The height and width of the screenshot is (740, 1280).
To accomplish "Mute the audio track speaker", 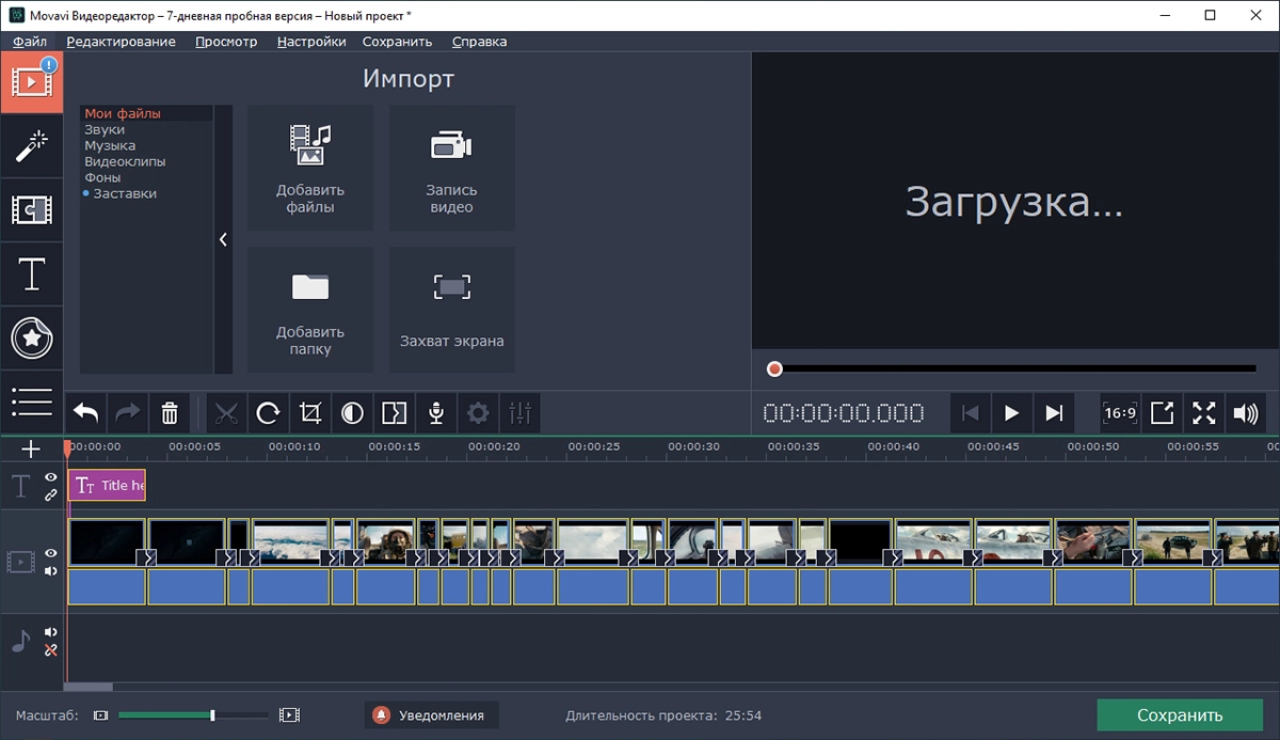I will tap(51, 632).
